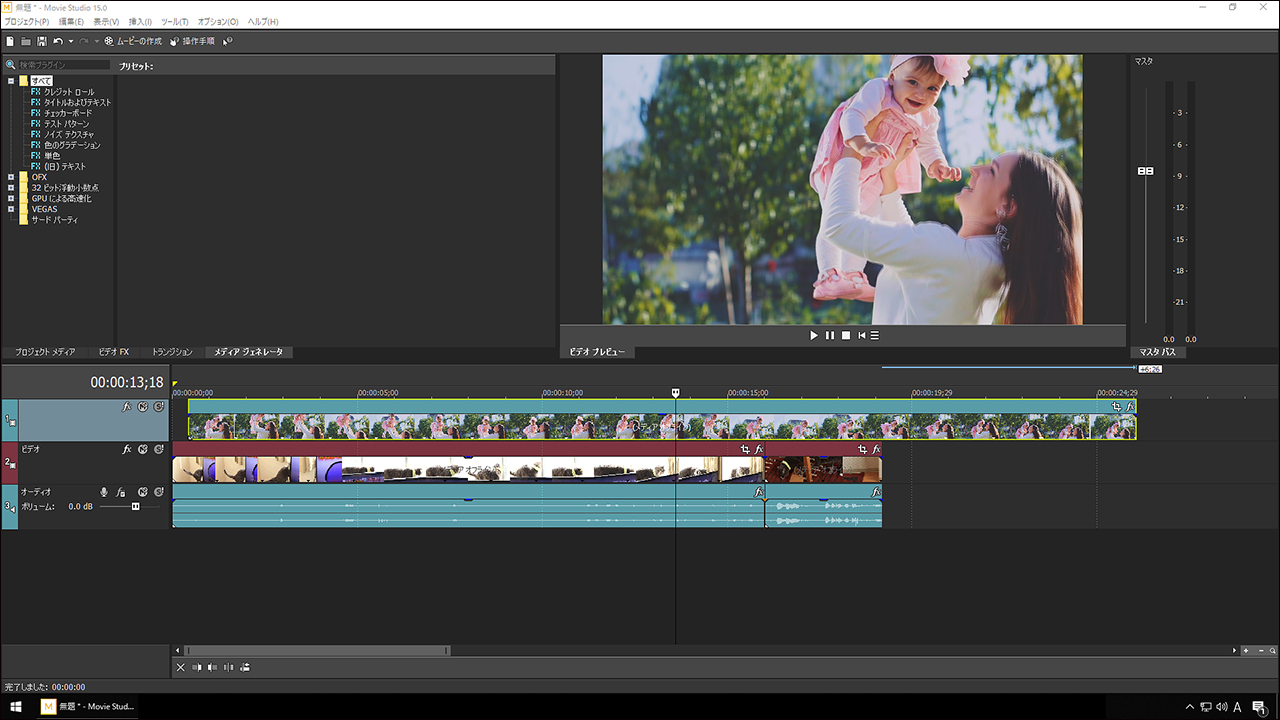Viewport: 1280px width, 720px height.
Task: Redo the last undone action
Action: tap(84, 41)
